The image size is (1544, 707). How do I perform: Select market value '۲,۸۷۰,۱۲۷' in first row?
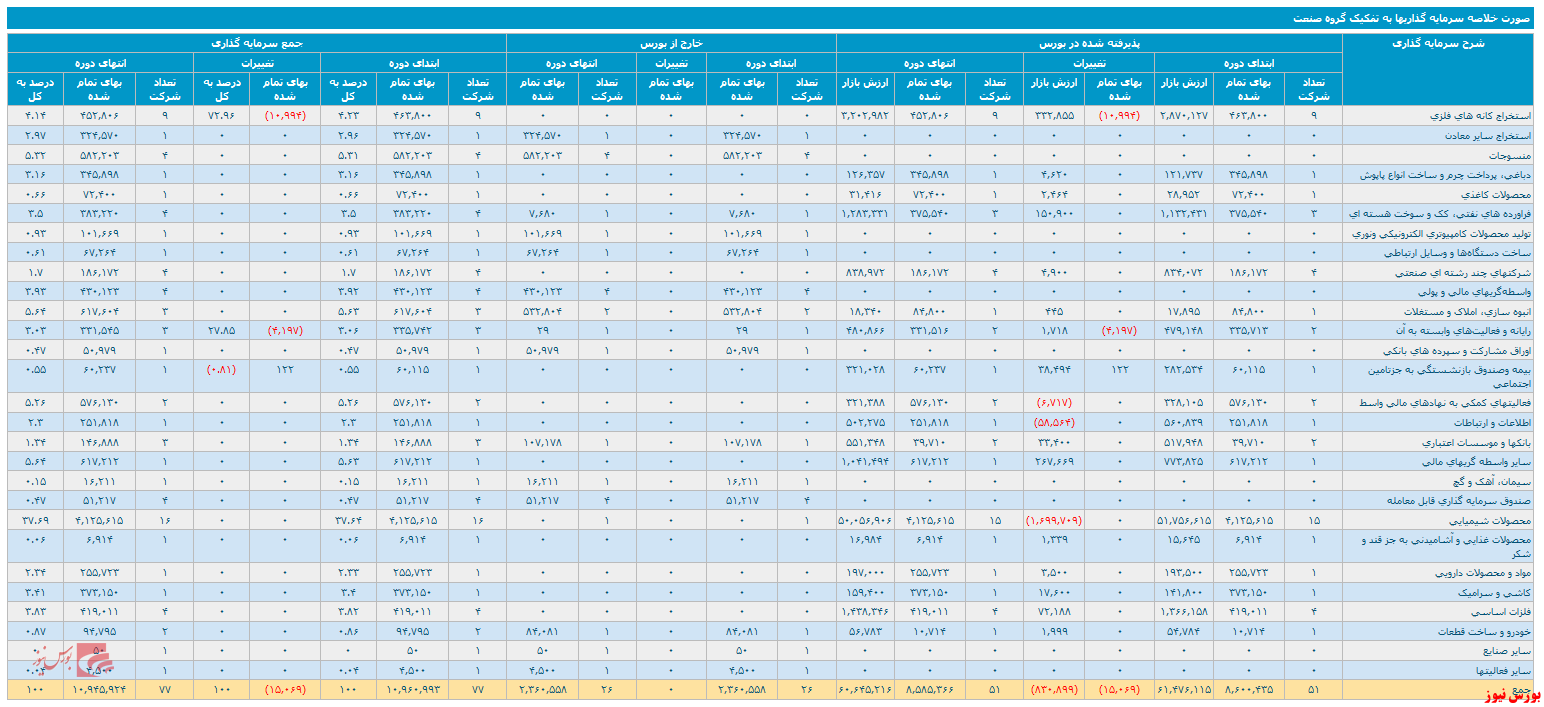pos(1185,116)
